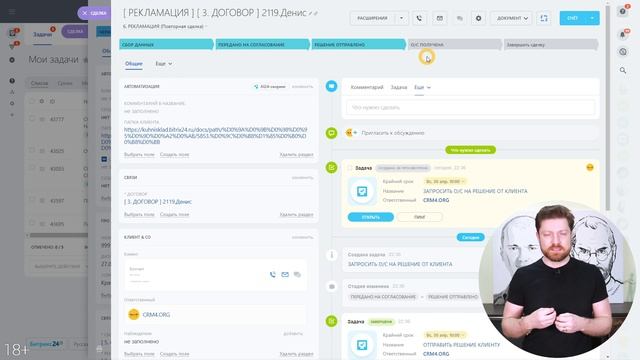The height and width of the screenshot is (360, 640).
Task: Click the РАСШИРЕНИЯ button
Action: click(x=372, y=18)
